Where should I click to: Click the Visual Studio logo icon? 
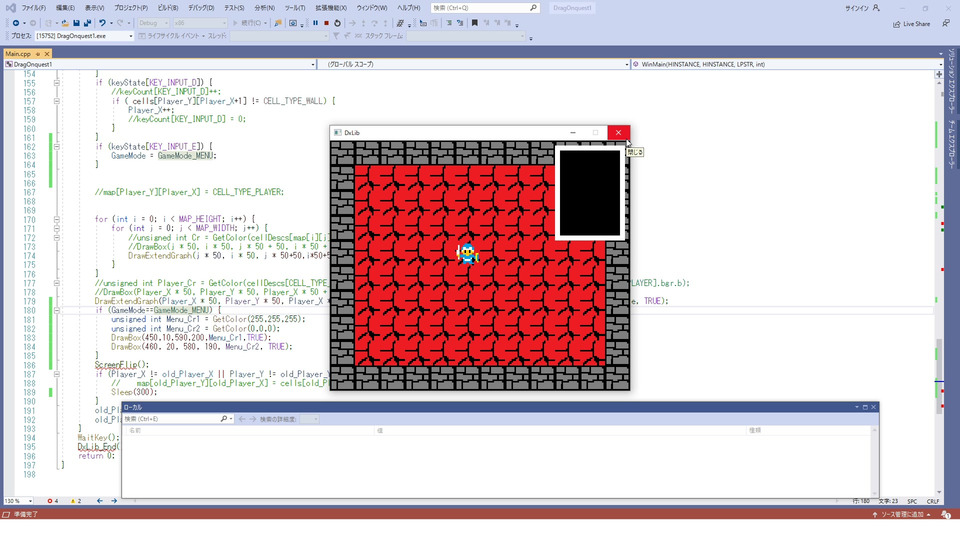[x=10, y=8]
